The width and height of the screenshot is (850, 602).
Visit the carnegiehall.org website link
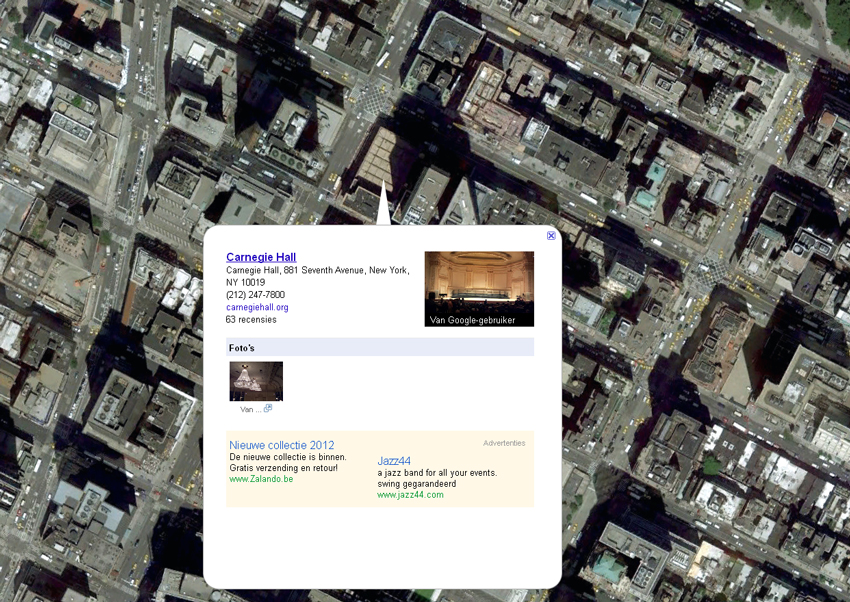pyautogui.click(x=257, y=307)
